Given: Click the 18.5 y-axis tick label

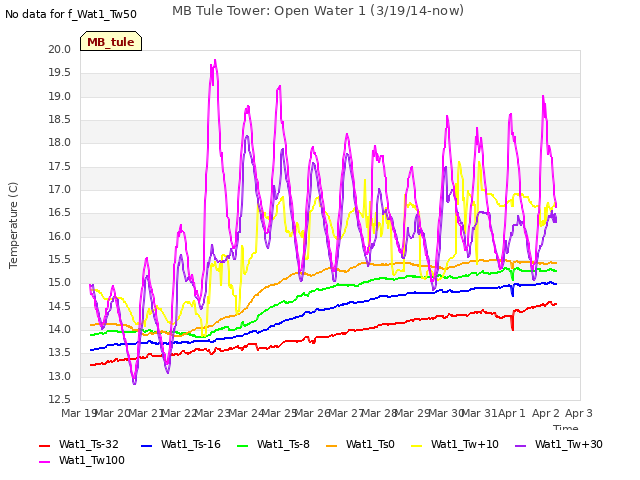Looking at the screenshot, I should (x=60, y=120).
